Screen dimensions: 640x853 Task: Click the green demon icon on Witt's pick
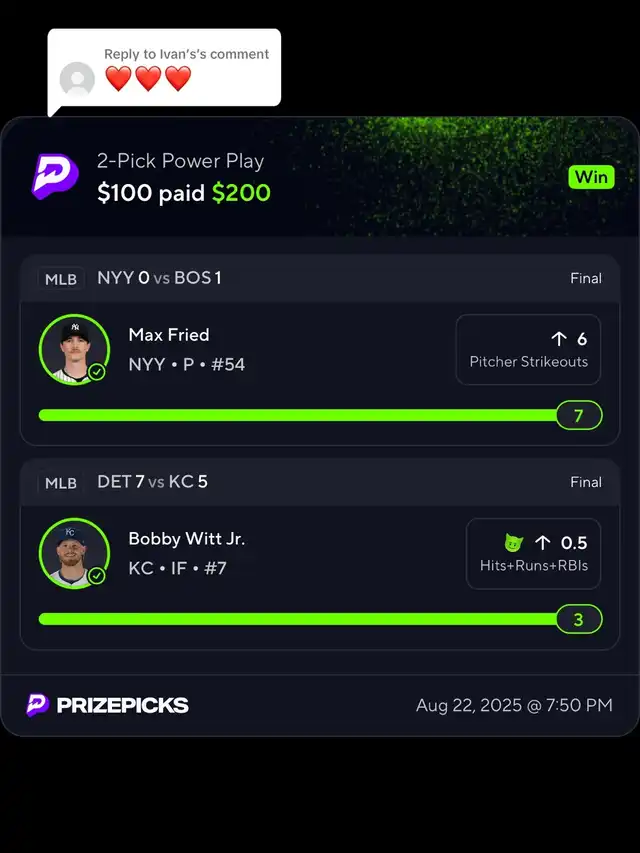click(514, 543)
